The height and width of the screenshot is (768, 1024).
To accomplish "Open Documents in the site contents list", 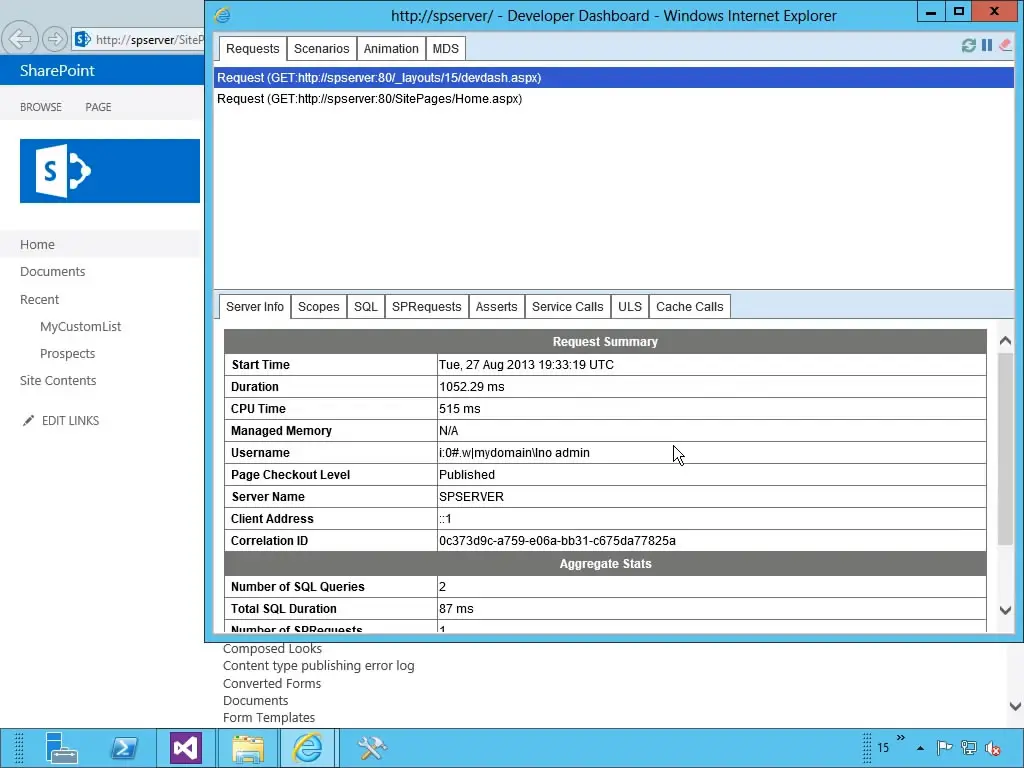I will 255,700.
